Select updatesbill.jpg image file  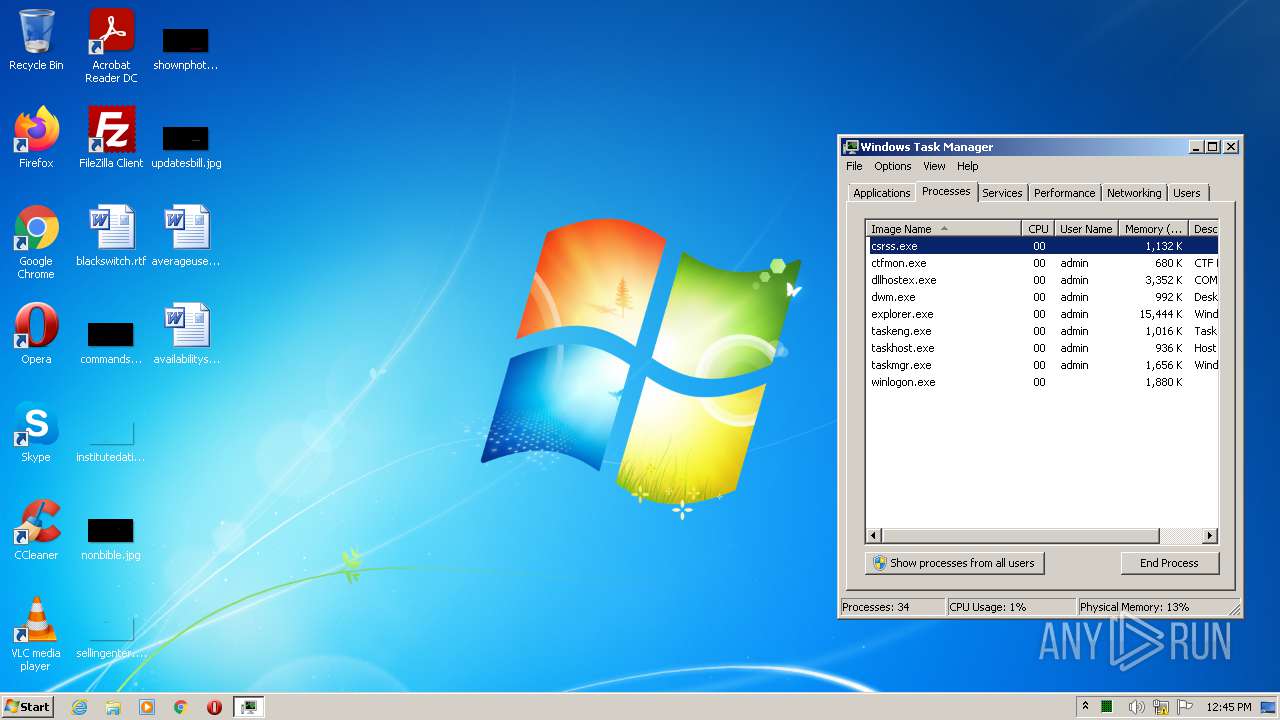[x=186, y=145]
